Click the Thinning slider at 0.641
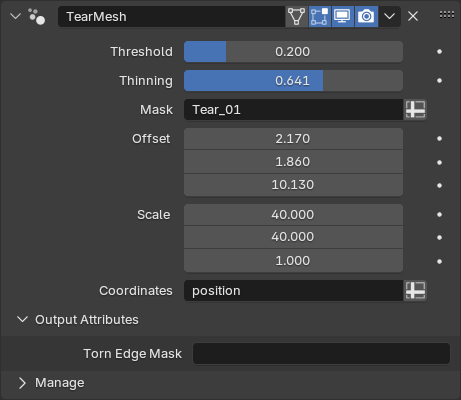Screen dimensions: 461x400 [293, 81]
